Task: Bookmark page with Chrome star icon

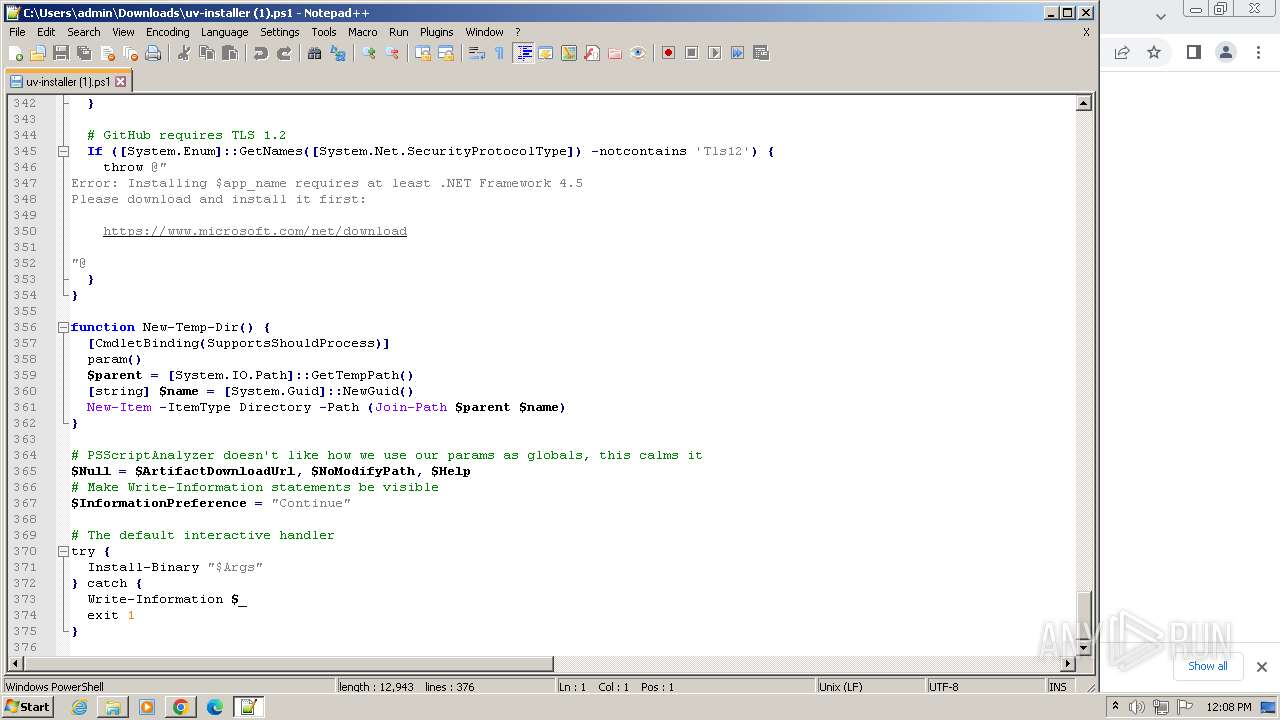Action: tap(1154, 52)
